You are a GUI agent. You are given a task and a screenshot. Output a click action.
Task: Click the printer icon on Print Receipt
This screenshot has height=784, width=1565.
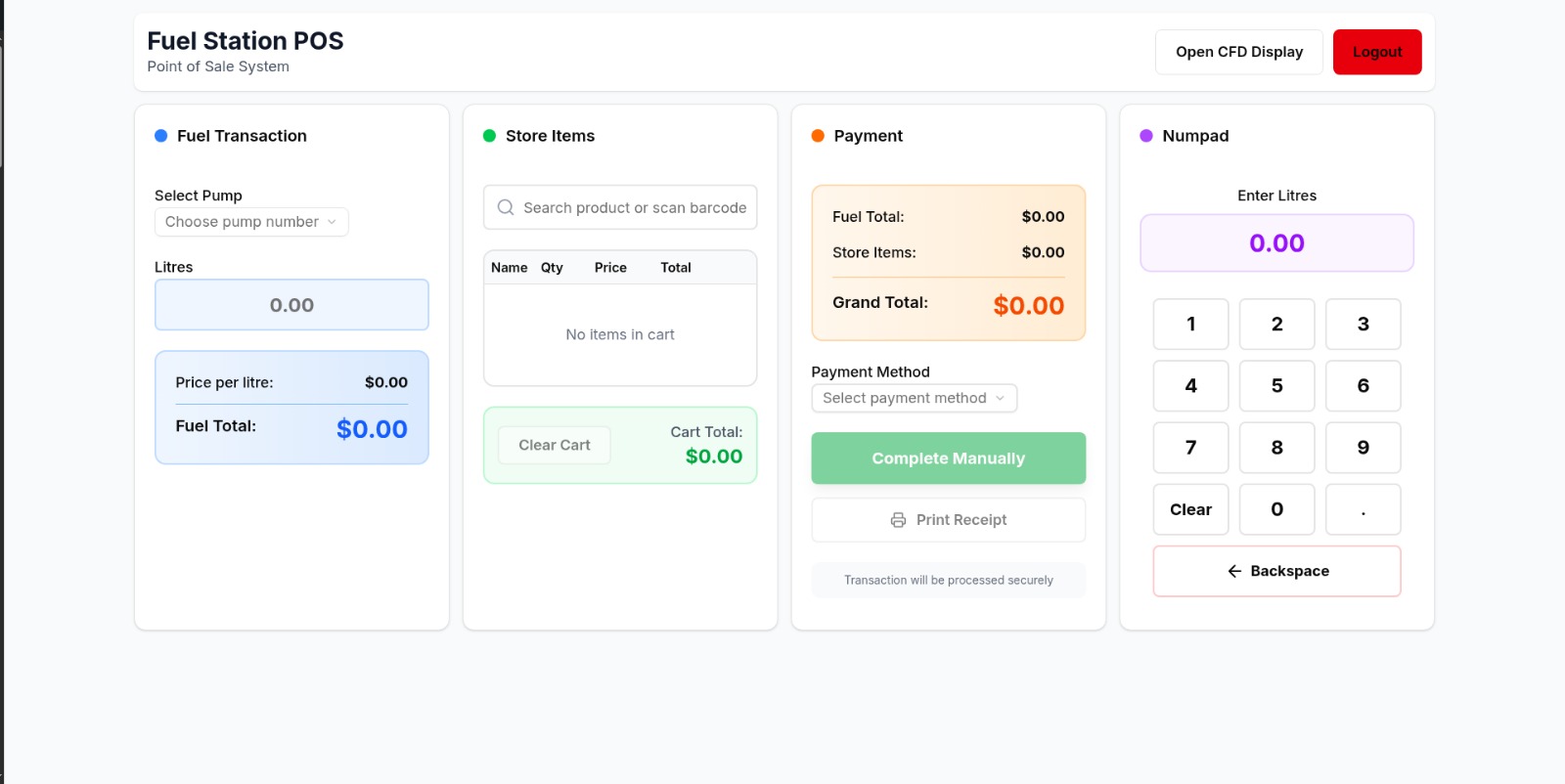(x=898, y=520)
